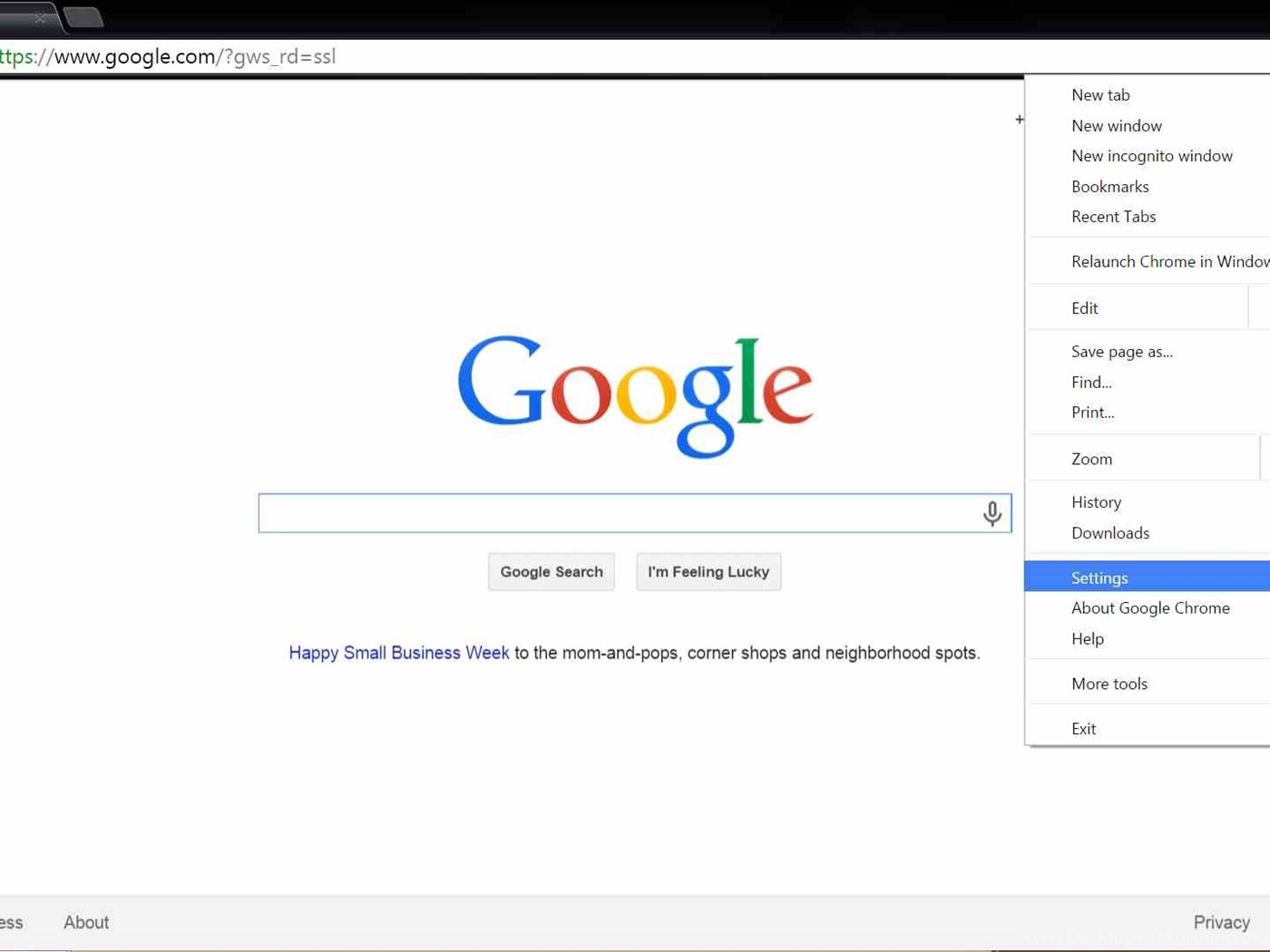Select Find... in the Chrome menu

pyautogui.click(x=1148, y=383)
